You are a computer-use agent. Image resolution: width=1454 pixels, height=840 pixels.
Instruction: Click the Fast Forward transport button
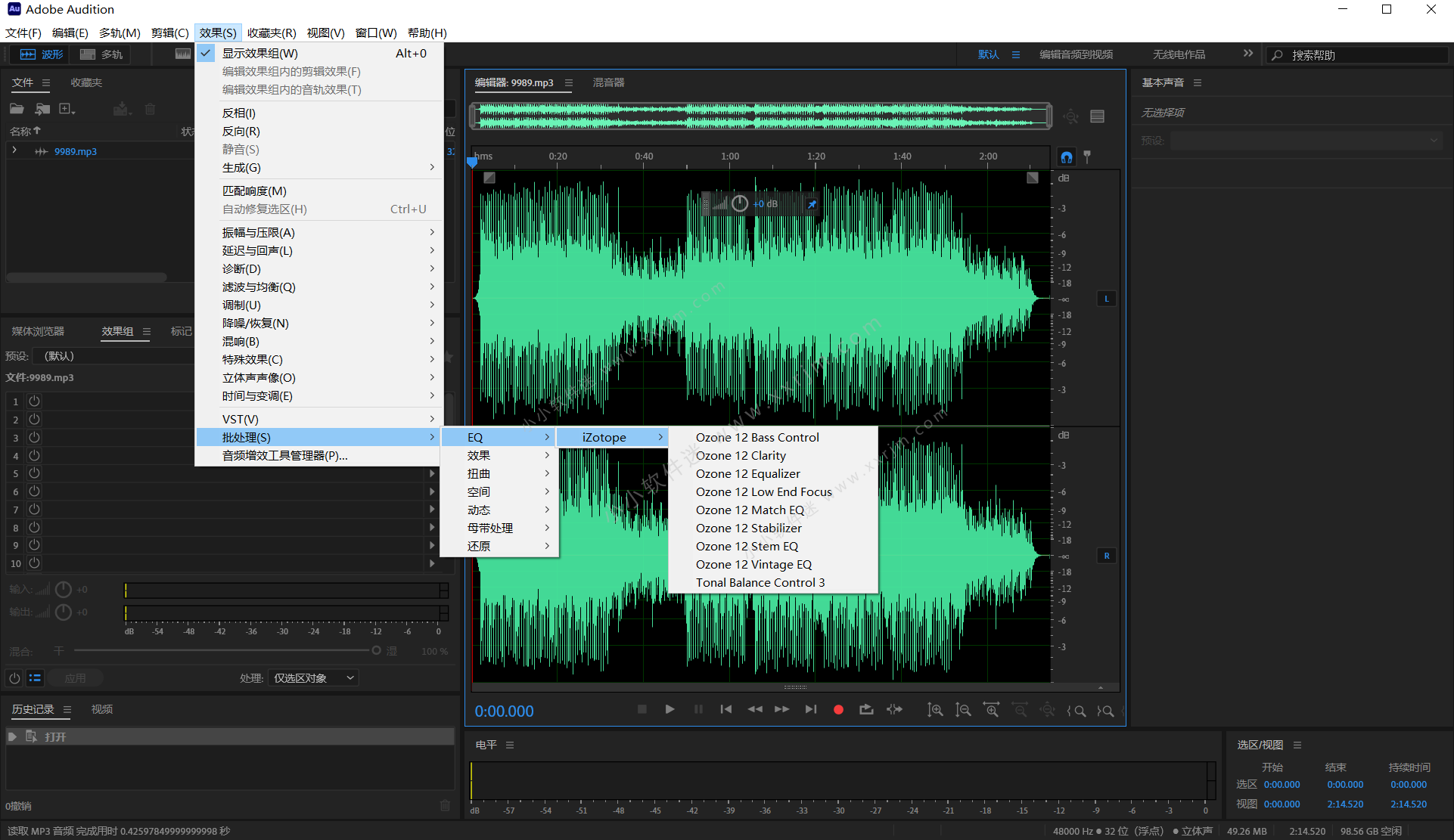pyautogui.click(x=782, y=709)
